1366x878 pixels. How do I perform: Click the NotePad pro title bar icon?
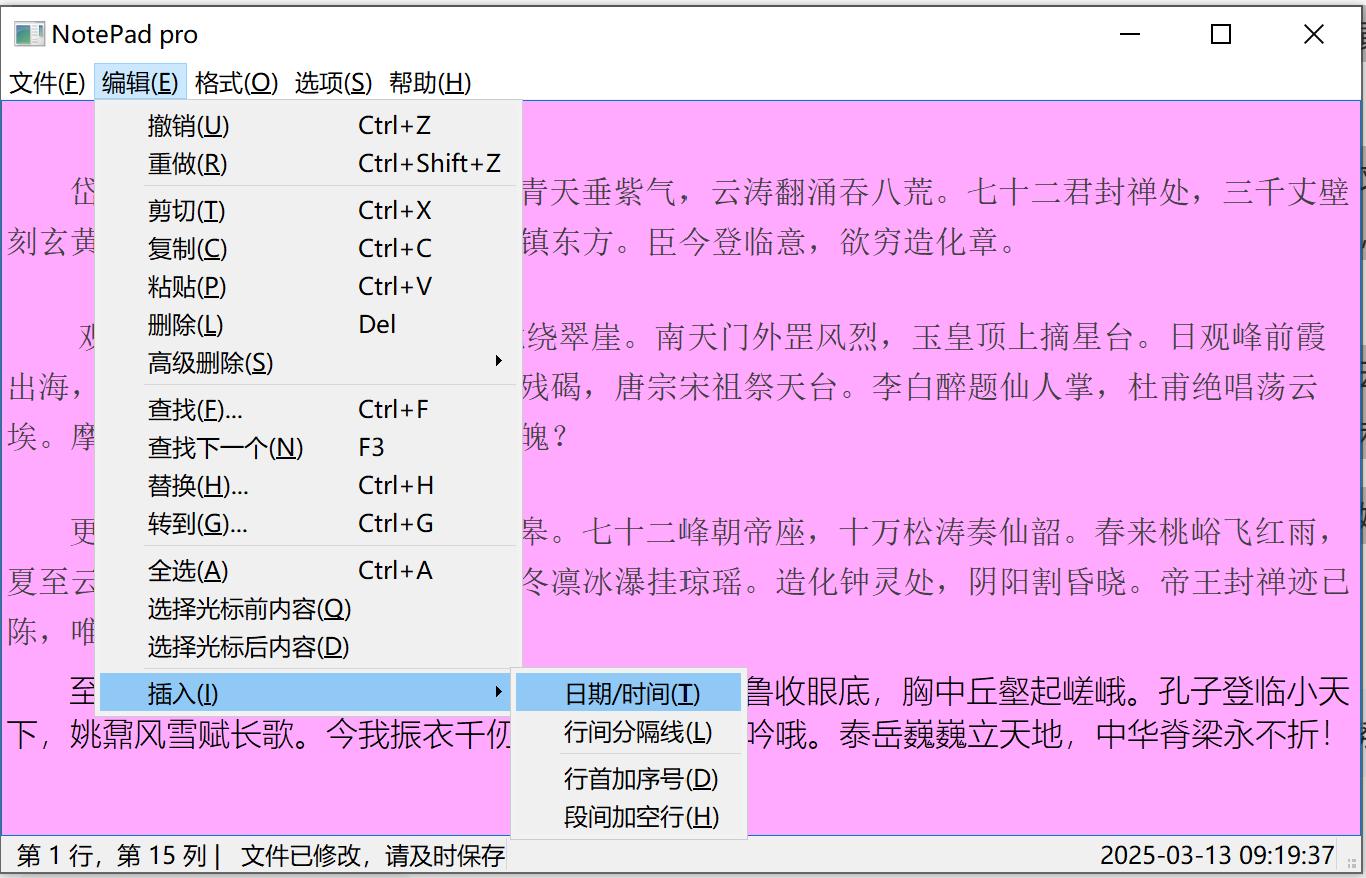pos(28,33)
